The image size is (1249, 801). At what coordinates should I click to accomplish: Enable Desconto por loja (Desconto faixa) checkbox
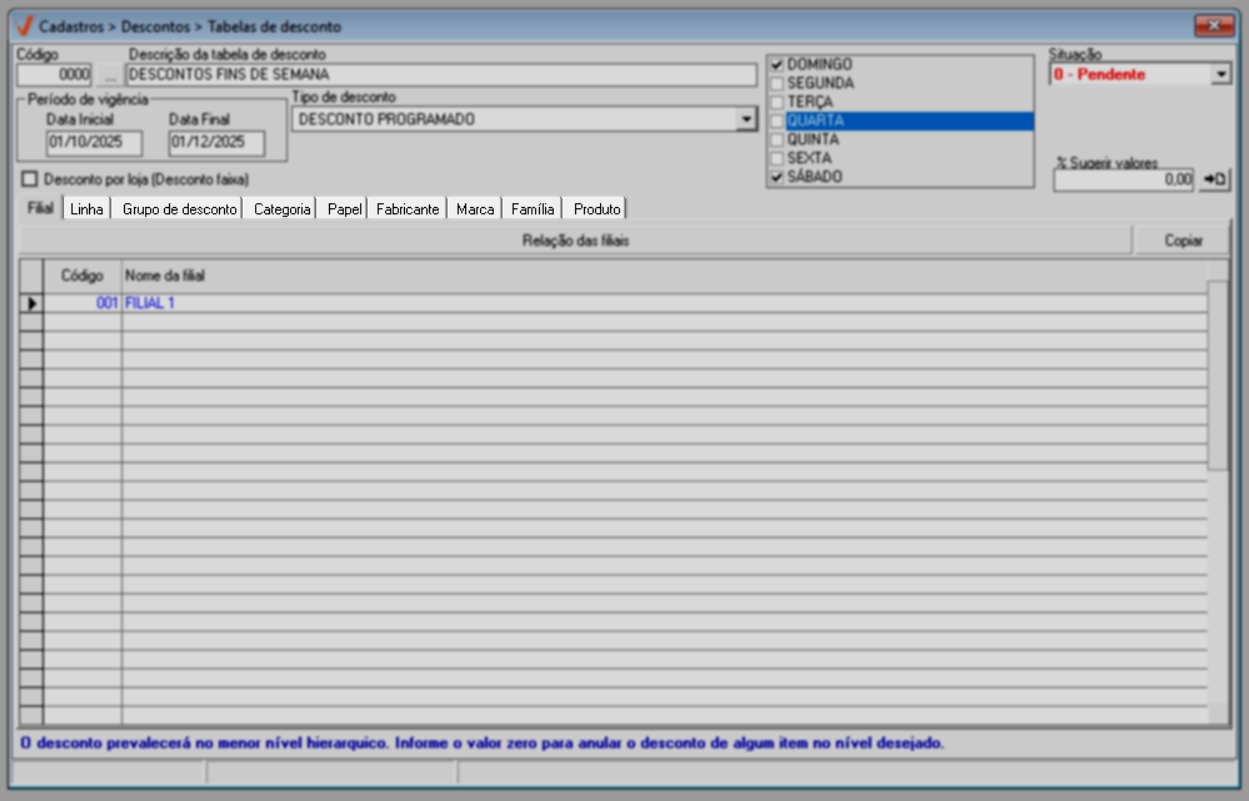29,180
